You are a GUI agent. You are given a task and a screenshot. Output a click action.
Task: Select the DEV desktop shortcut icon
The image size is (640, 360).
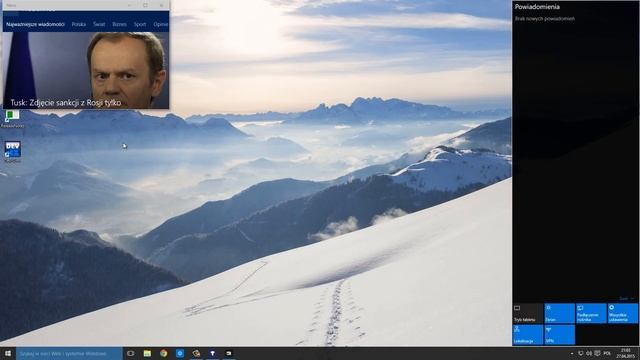(x=13, y=149)
